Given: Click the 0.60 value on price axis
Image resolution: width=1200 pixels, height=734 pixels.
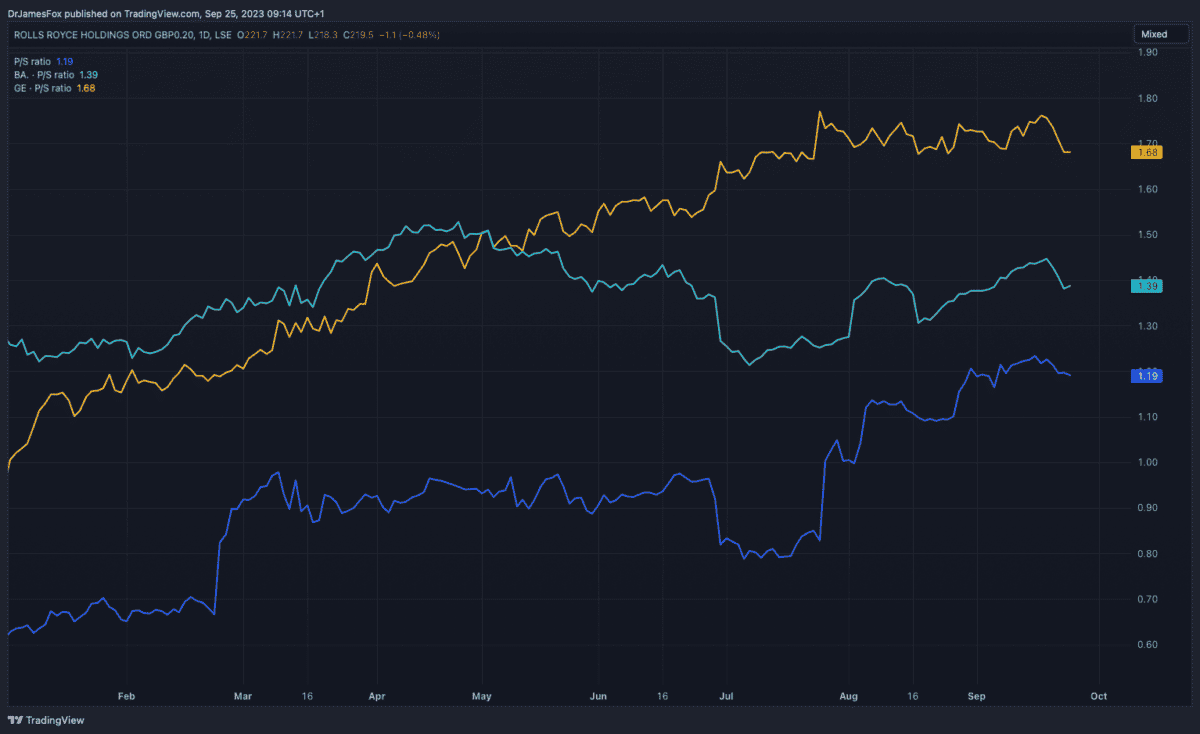Looking at the screenshot, I should coord(1147,645).
